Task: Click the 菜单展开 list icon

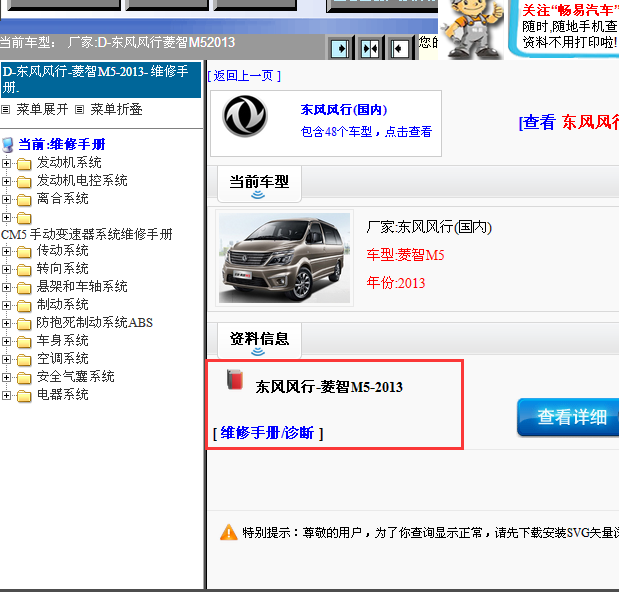Action: (x=6, y=109)
